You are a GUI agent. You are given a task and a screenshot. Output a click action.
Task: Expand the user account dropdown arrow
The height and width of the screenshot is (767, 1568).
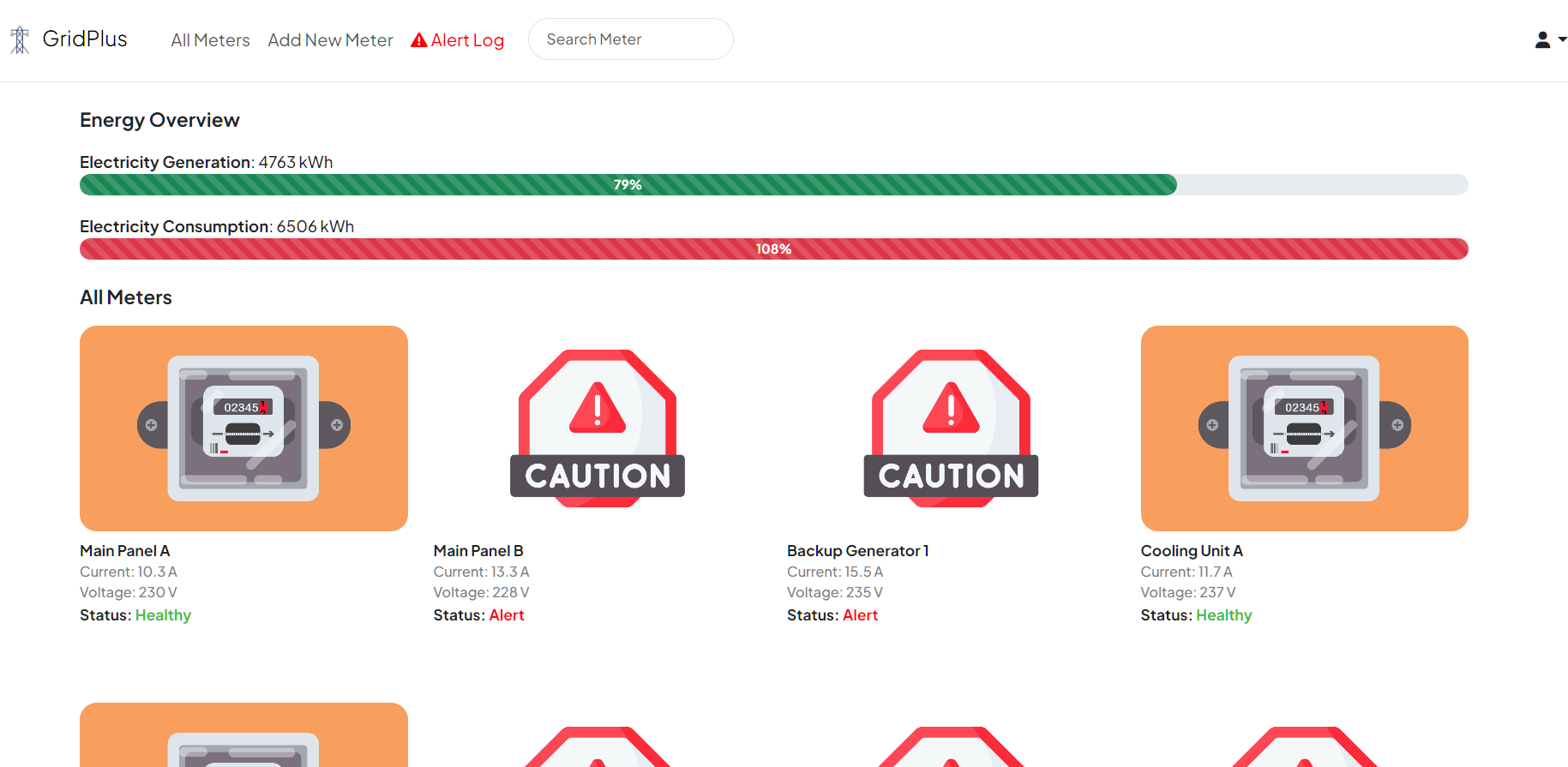[1562, 39]
